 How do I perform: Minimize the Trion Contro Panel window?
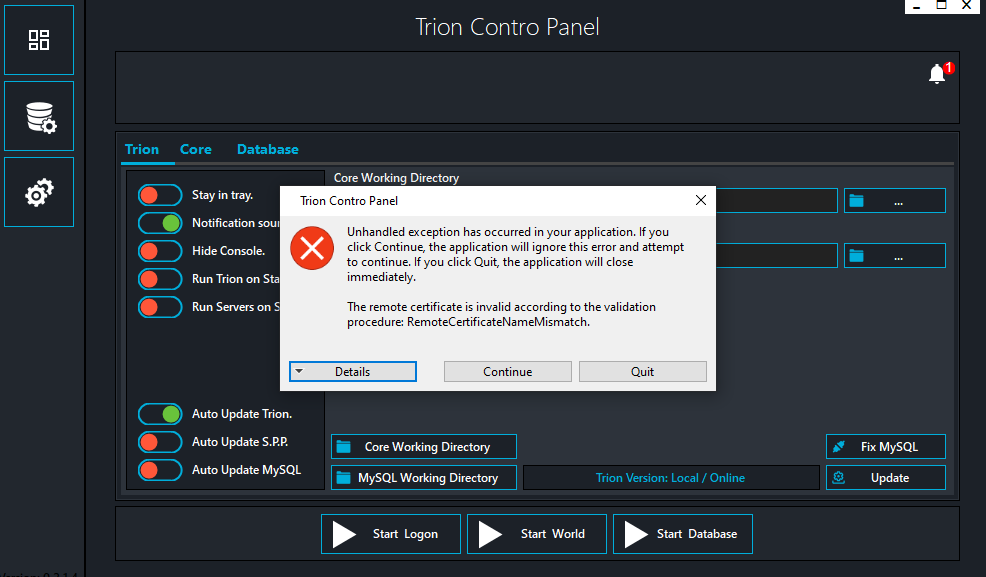tap(917, 6)
